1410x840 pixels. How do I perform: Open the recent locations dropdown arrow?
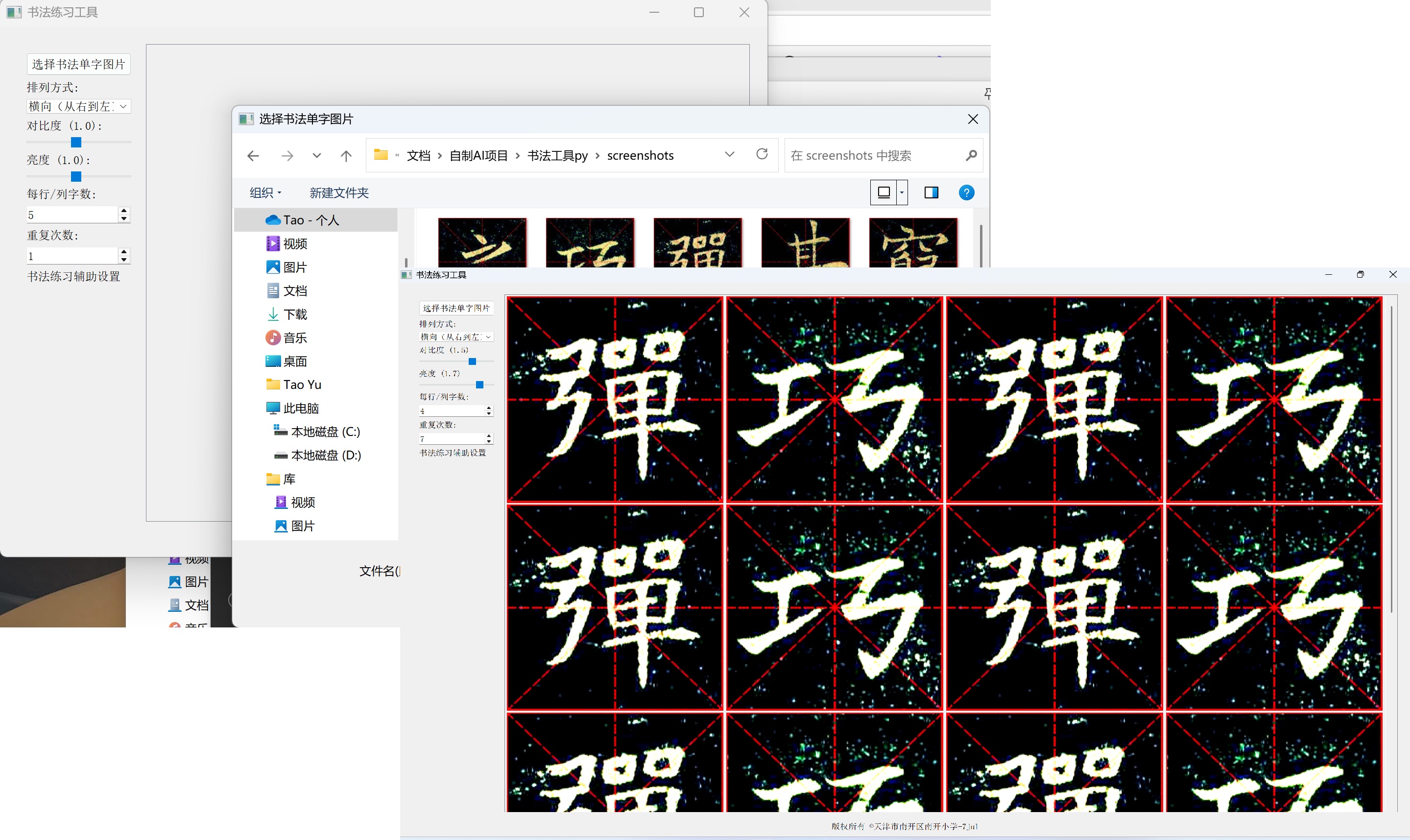coord(316,156)
